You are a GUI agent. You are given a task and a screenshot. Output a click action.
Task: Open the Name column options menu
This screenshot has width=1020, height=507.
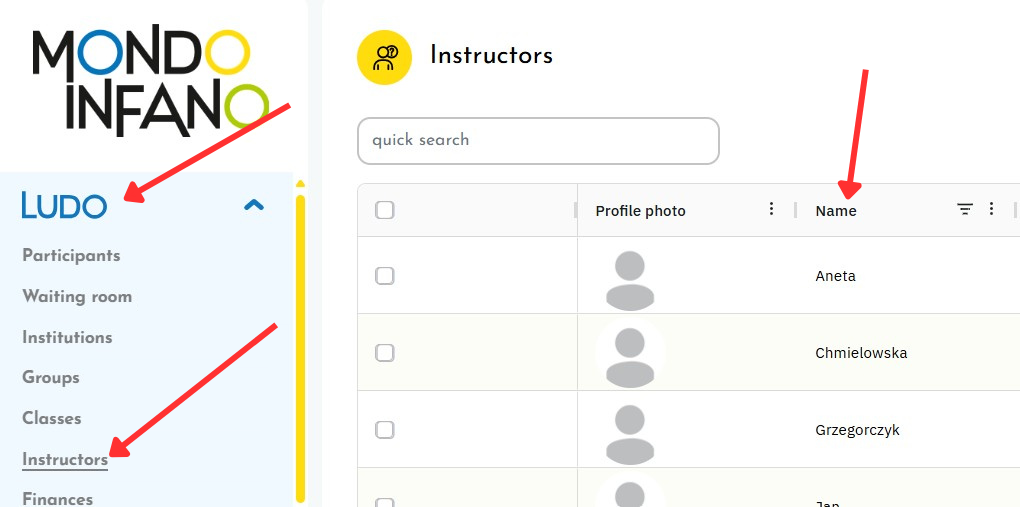(992, 209)
